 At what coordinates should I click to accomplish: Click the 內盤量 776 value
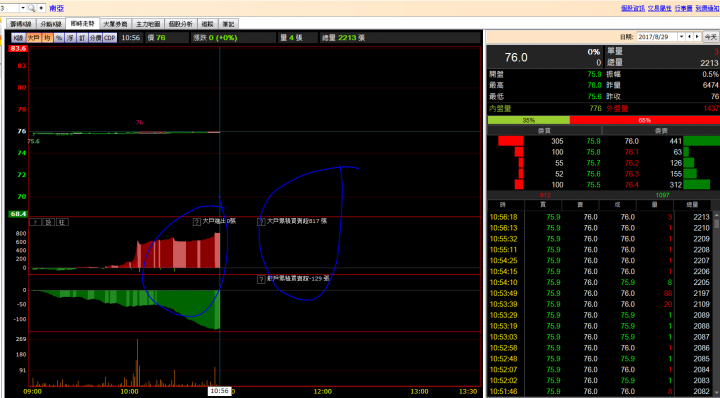tap(596, 108)
